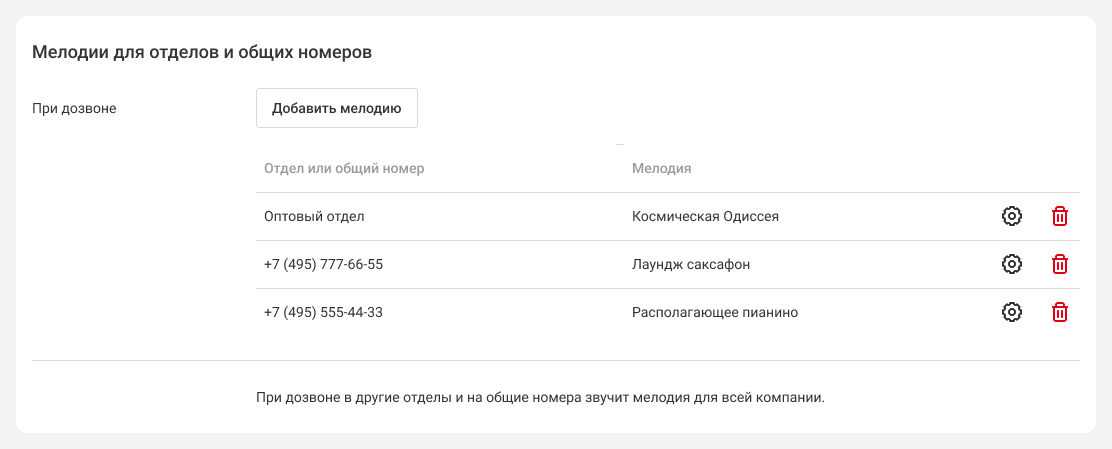Image resolution: width=1112 pixels, height=449 pixels.
Task: Click the Мелодия column header
Action: pos(661,168)
